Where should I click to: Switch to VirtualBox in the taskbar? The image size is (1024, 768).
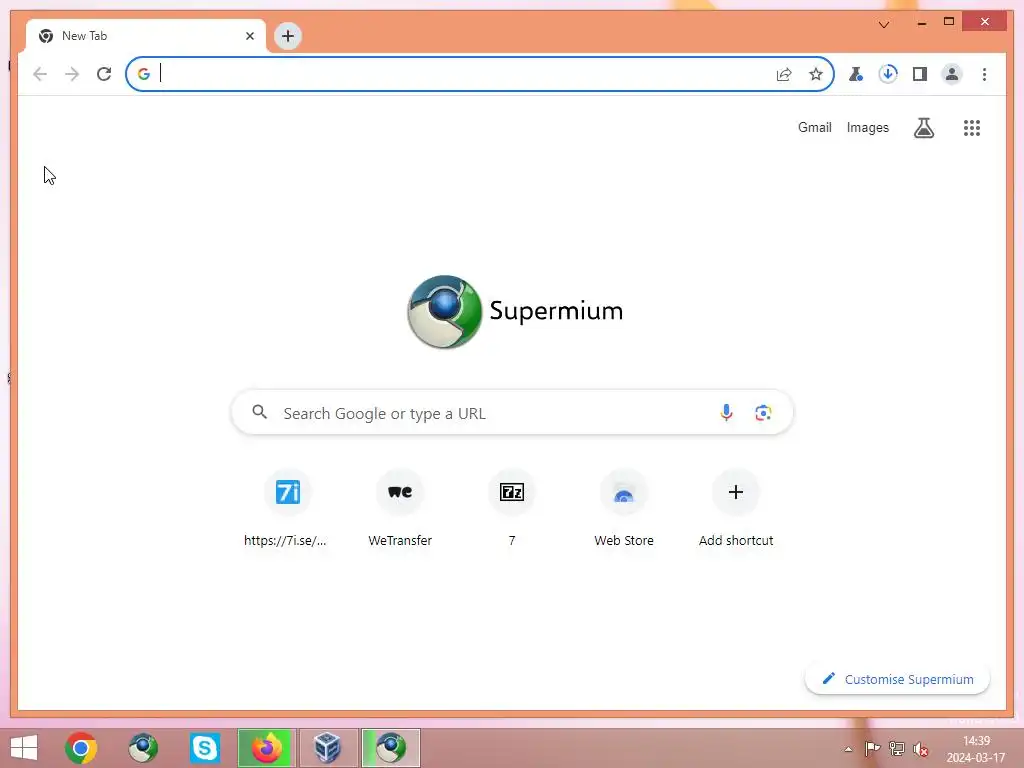[328, 748]
